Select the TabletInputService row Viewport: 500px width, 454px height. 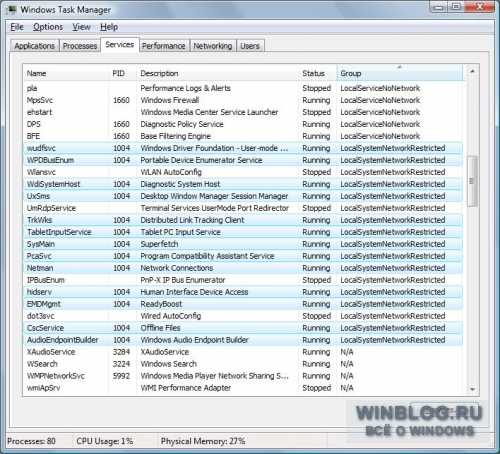click(x=243, y=232)
